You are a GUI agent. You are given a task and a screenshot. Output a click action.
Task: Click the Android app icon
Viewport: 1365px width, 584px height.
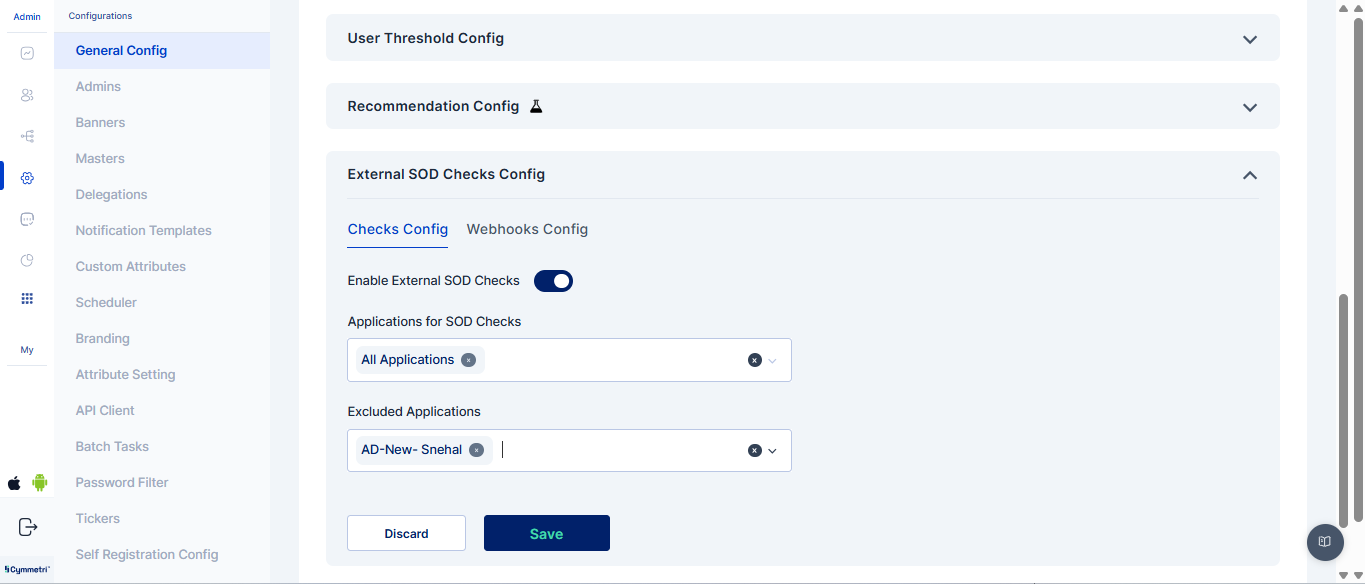click(40, 483)
